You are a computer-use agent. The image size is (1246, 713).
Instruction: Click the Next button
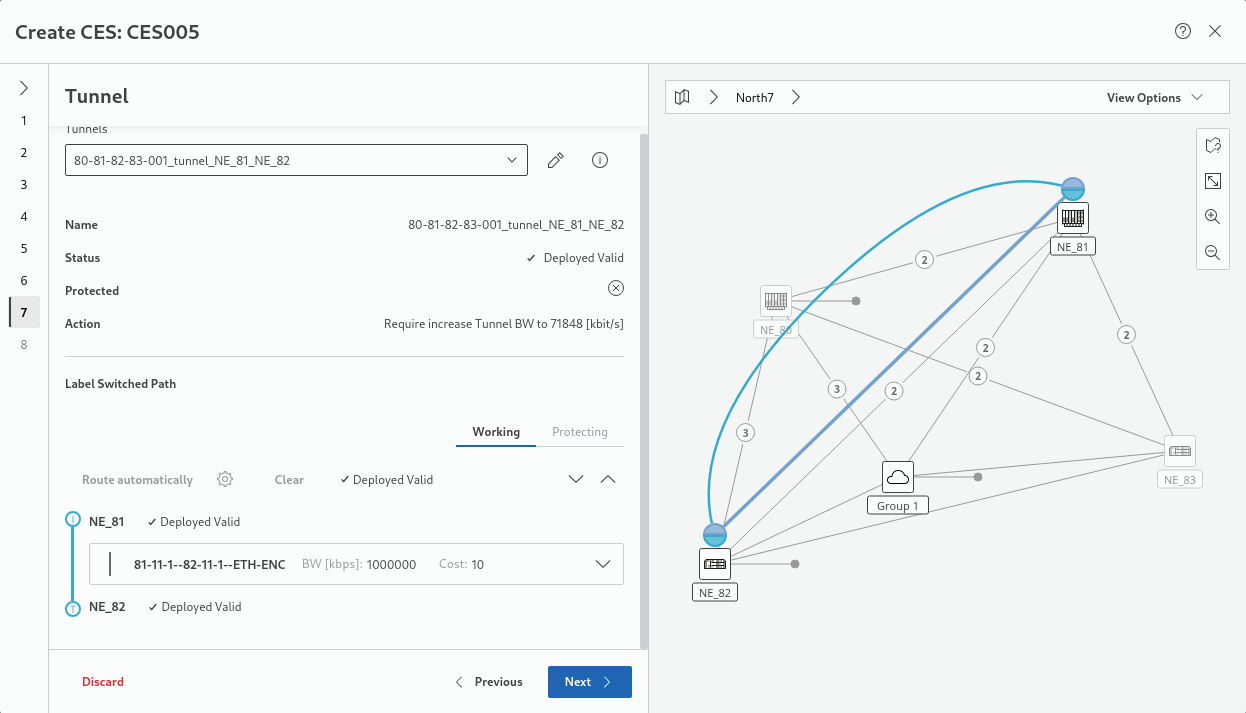click(589, 682)
